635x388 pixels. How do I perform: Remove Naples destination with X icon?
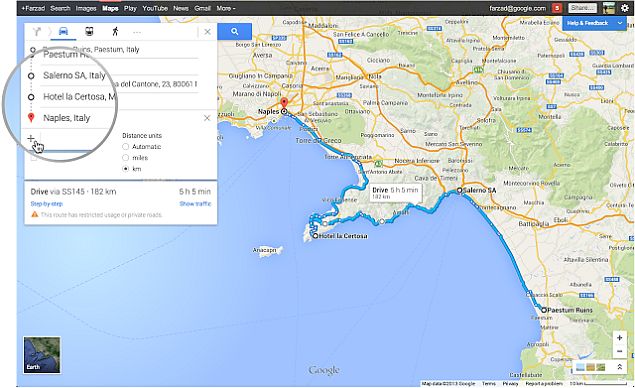207,118
